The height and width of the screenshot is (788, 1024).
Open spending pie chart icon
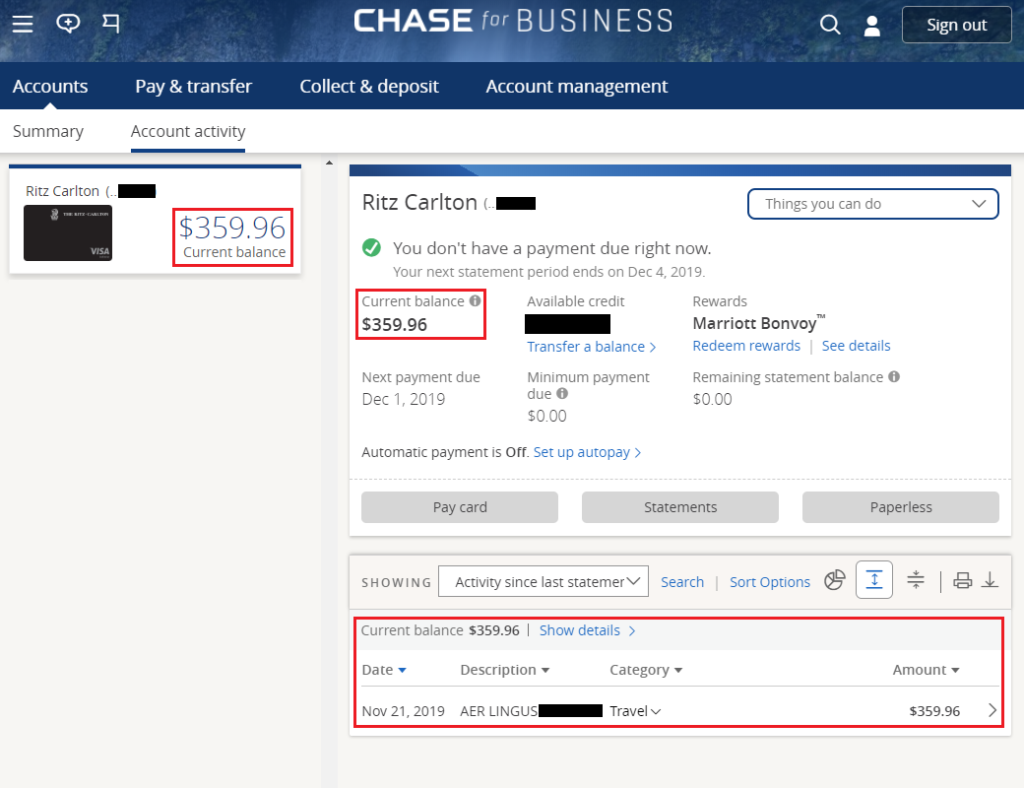tap(835, 580)
